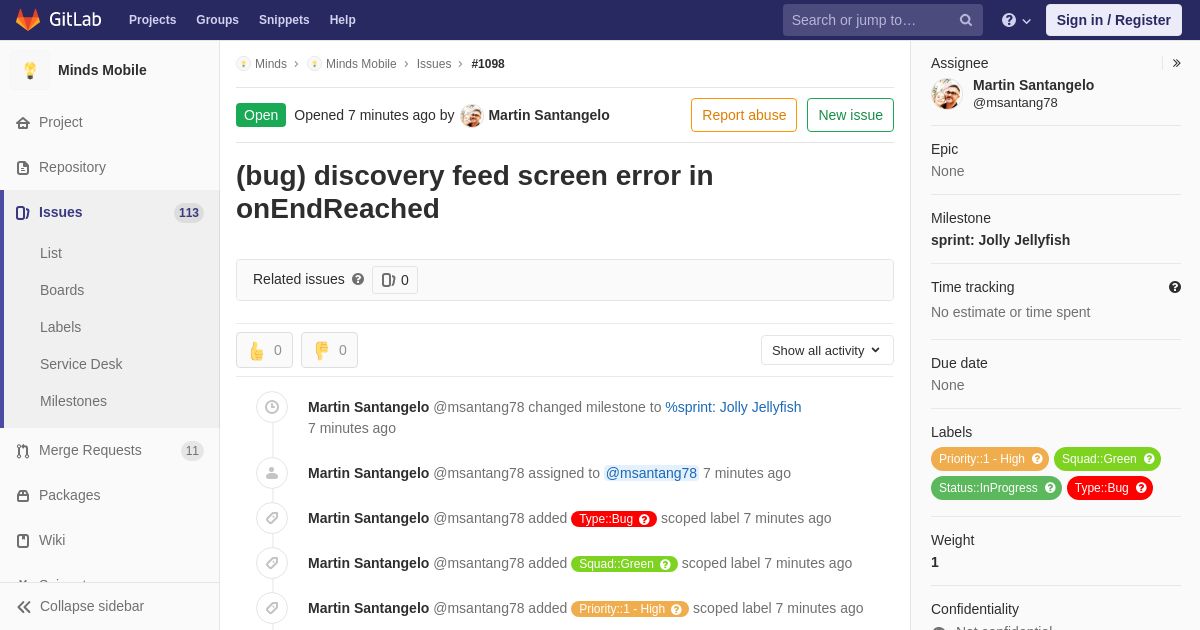Click the search magnifier icon
Screen dimensions: 1200x630
[966, 20]
